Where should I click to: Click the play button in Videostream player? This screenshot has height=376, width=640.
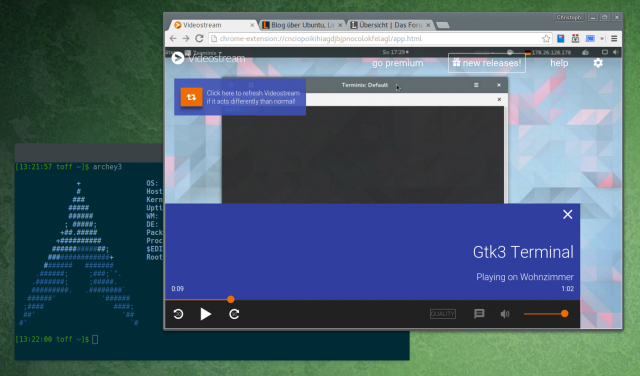[x=206, y=314]
